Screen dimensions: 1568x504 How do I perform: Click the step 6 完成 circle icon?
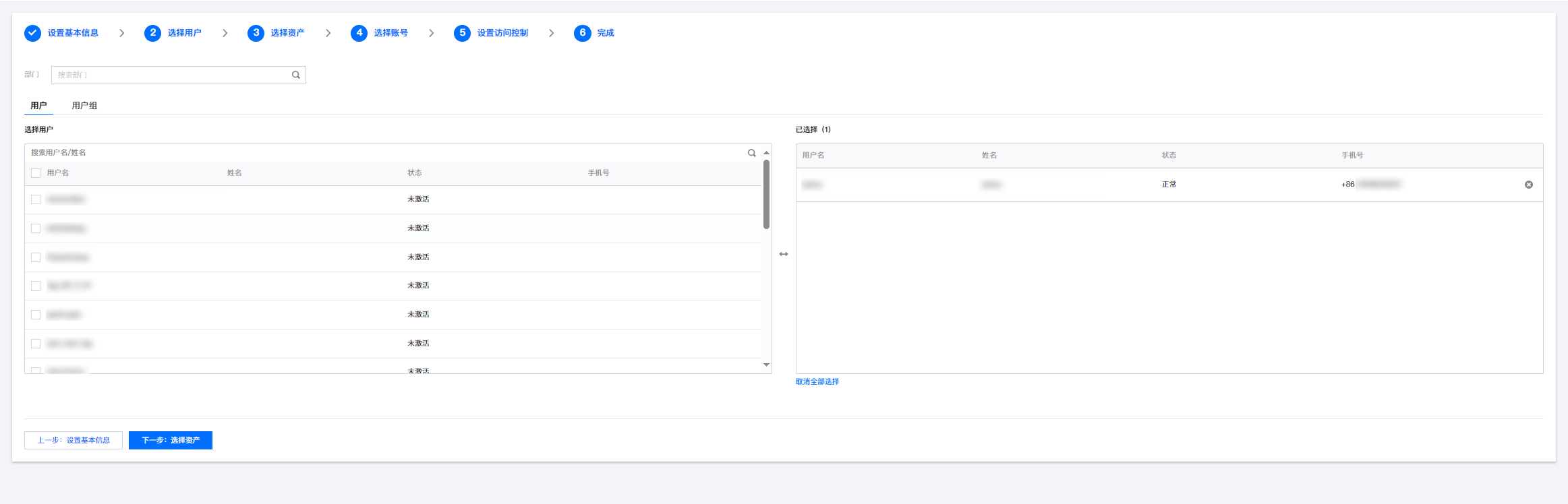pyautogui.click(x=582, y=33)
